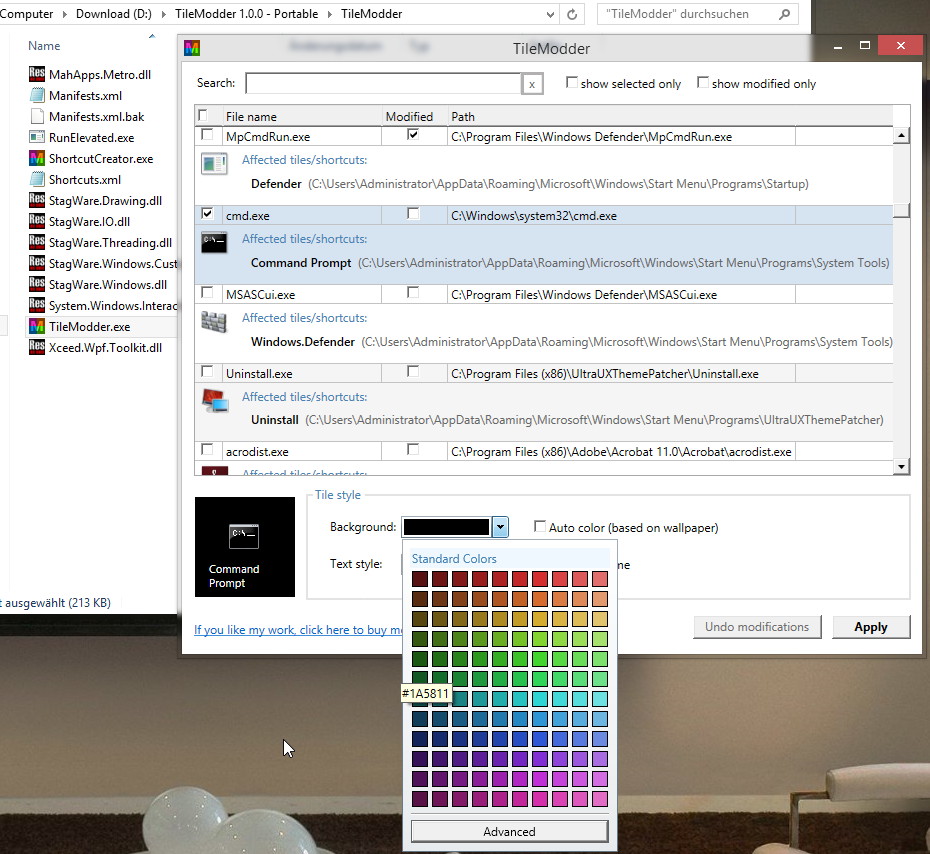This screenshot has height=854, width=930.
Task: Click the Uninstall shortcut icon under Uninstall.exe
Action: (x=215, y=401)
